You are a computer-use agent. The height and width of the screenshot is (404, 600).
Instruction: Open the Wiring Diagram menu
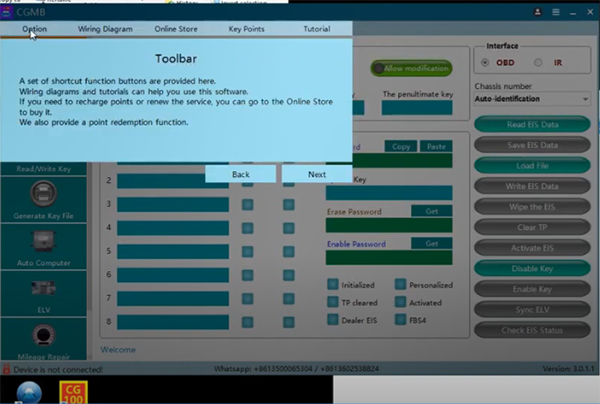(105, 29)
